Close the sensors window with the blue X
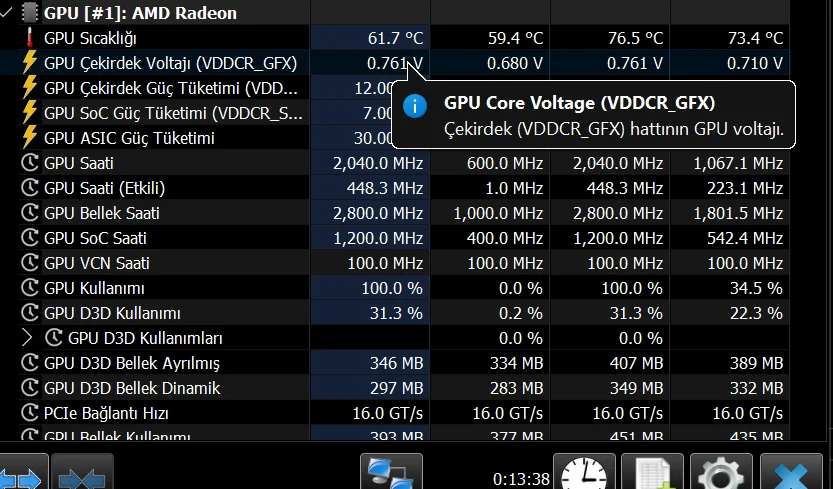The height and width of the screenshot is (489, 833). tap(790, 473)
